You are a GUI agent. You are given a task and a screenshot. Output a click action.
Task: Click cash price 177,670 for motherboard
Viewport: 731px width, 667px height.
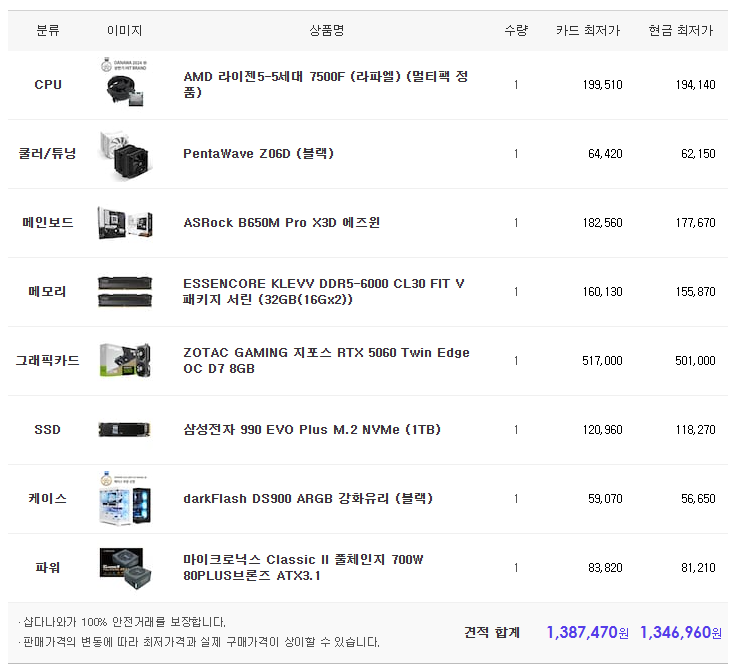click(695, 222)
